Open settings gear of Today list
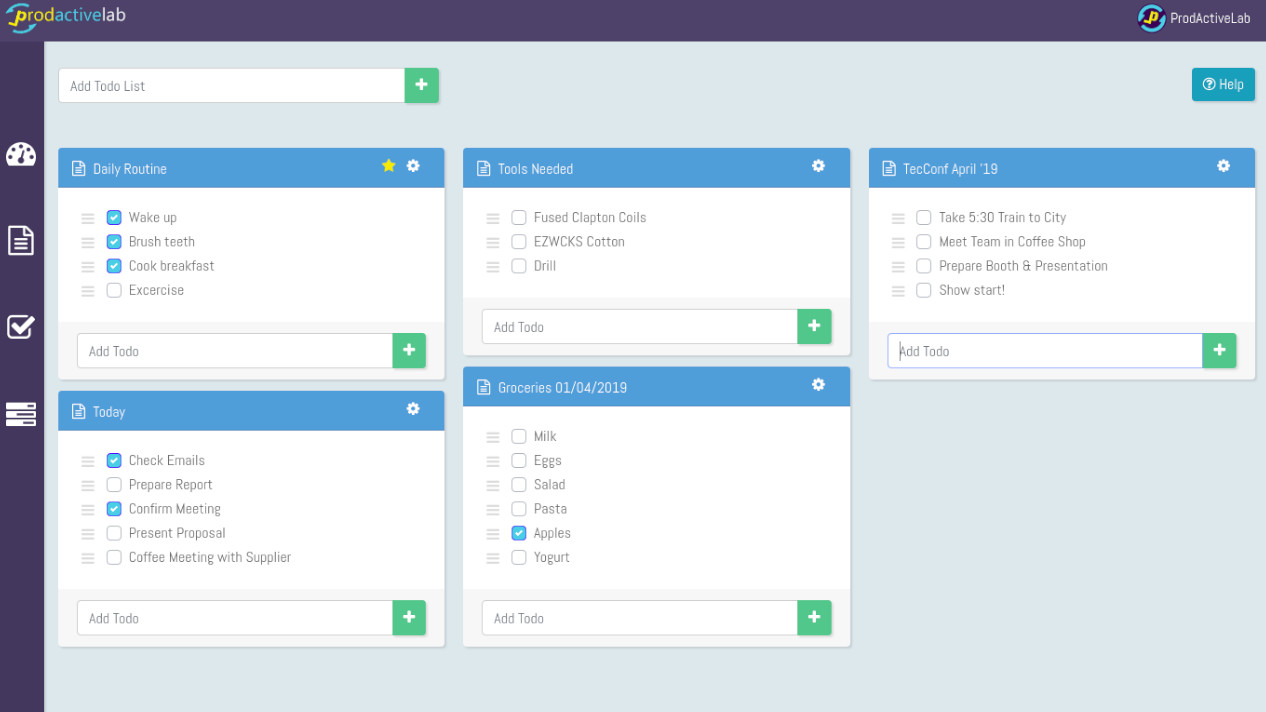Viewport: 1266px width, 712px height. click(x=413, y=409)
